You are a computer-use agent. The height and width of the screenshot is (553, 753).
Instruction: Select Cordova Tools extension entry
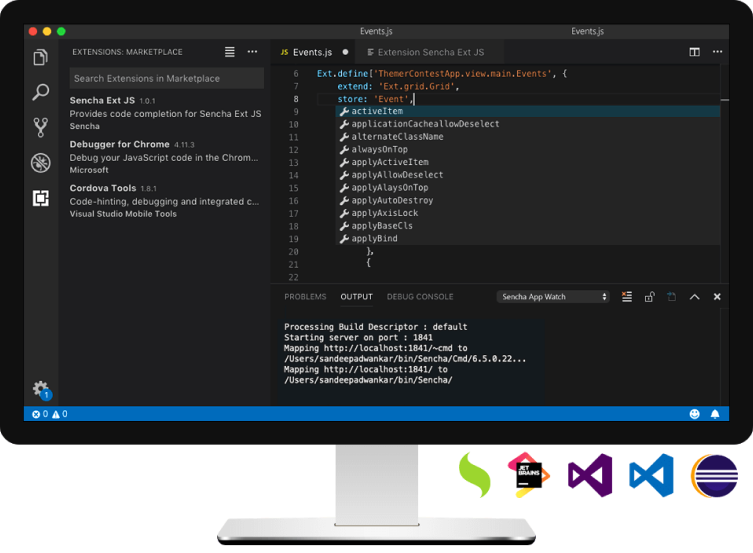166,201
